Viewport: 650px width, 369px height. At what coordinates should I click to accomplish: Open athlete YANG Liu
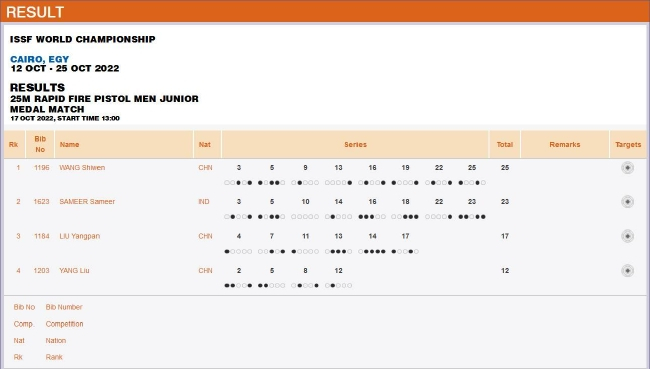(x=74, y=270)
